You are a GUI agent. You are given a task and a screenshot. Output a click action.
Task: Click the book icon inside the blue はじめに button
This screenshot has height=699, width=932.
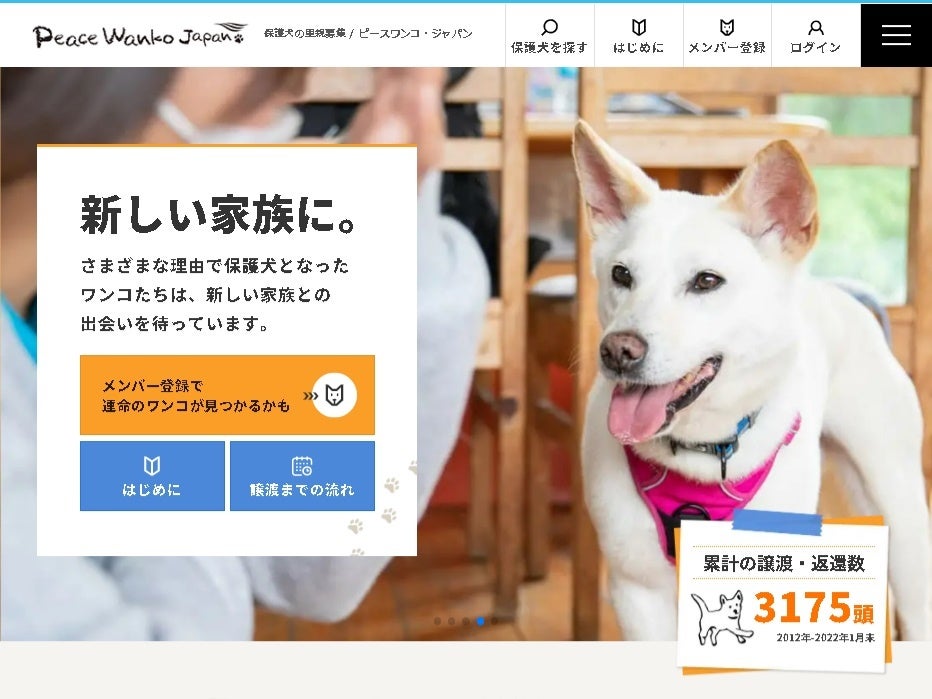[152, 465]
